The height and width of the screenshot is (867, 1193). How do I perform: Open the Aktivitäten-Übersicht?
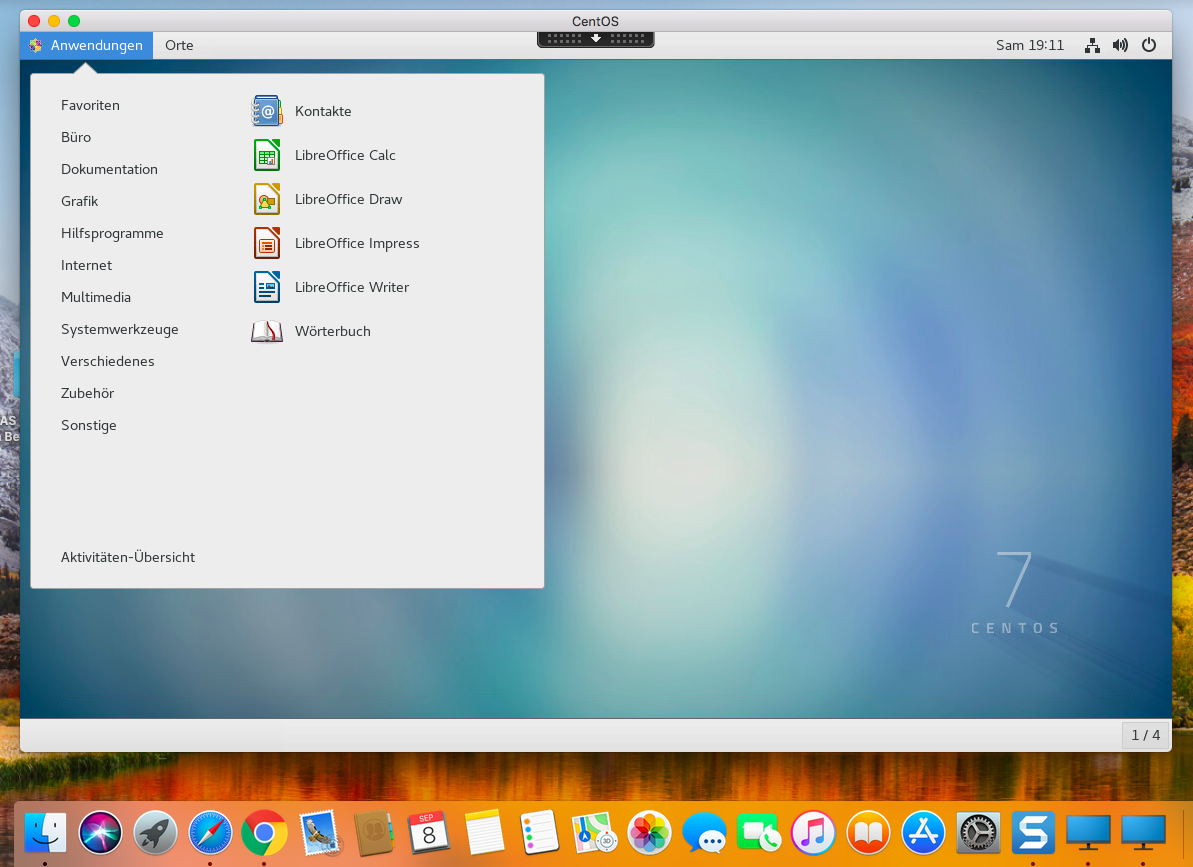(128, 557)
